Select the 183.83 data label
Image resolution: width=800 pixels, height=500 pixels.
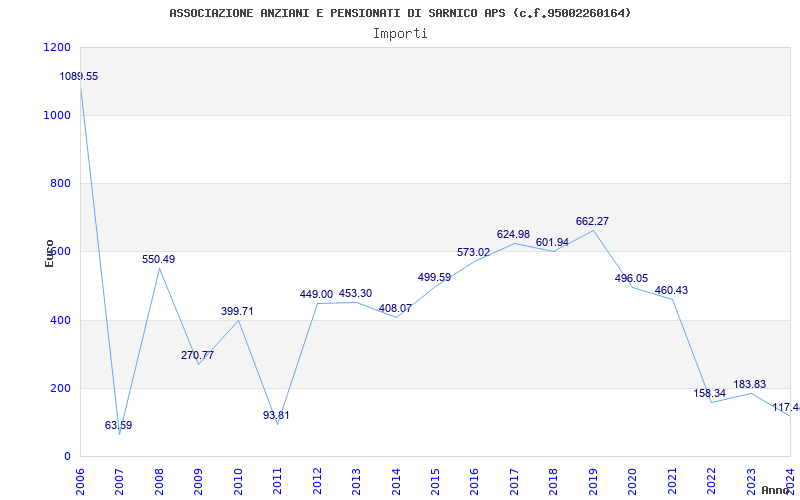tap(750, 385)
